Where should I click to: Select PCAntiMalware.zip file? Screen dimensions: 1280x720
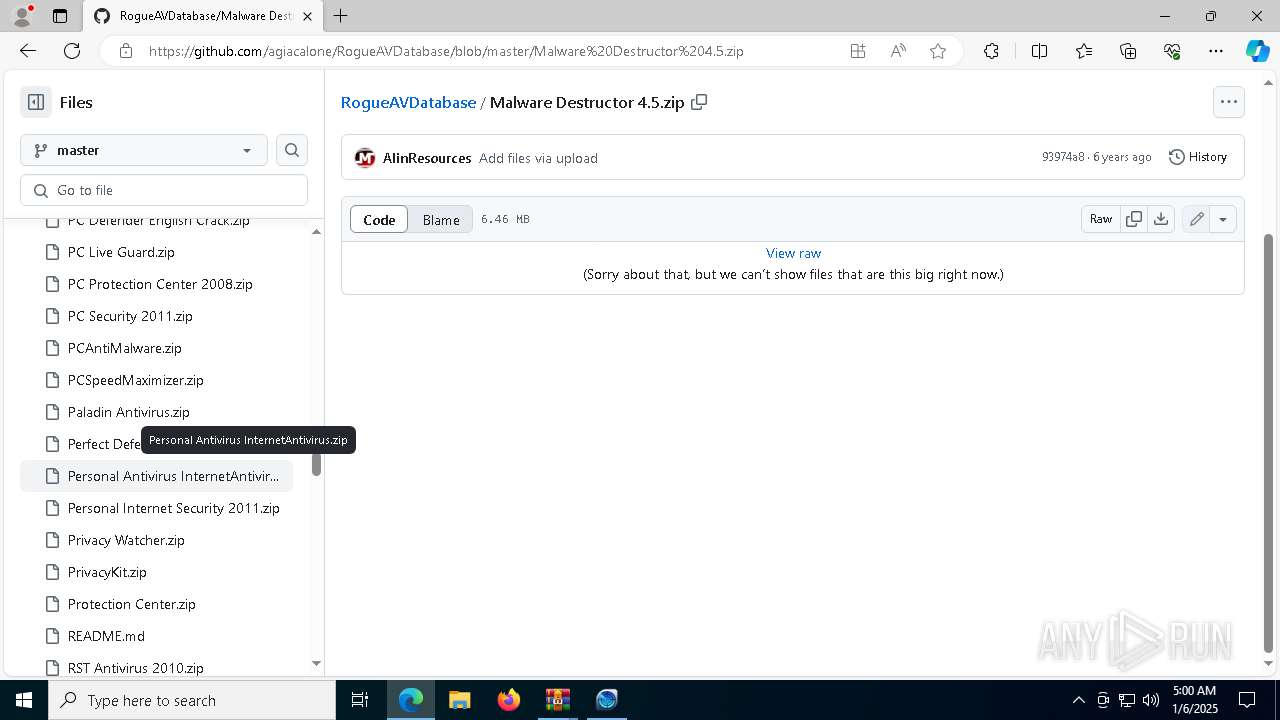pos(156,348)
